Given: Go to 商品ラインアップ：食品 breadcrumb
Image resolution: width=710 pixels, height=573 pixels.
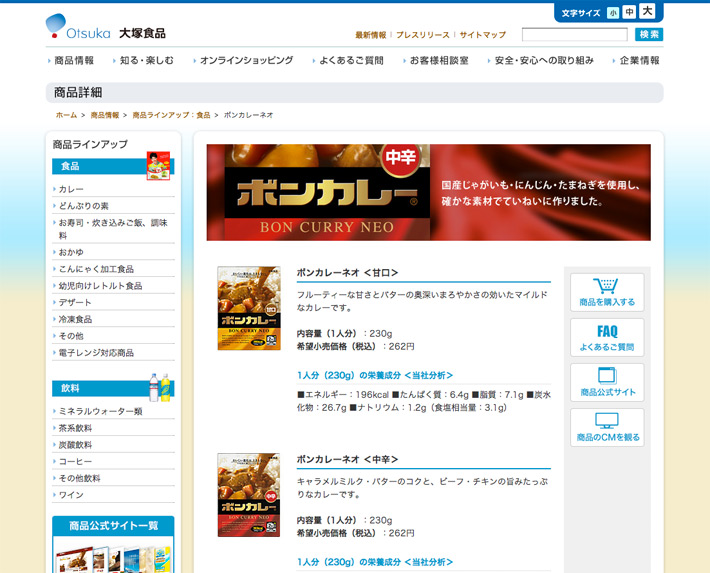Looking at the screenshot, I should [x=171, y=115].
